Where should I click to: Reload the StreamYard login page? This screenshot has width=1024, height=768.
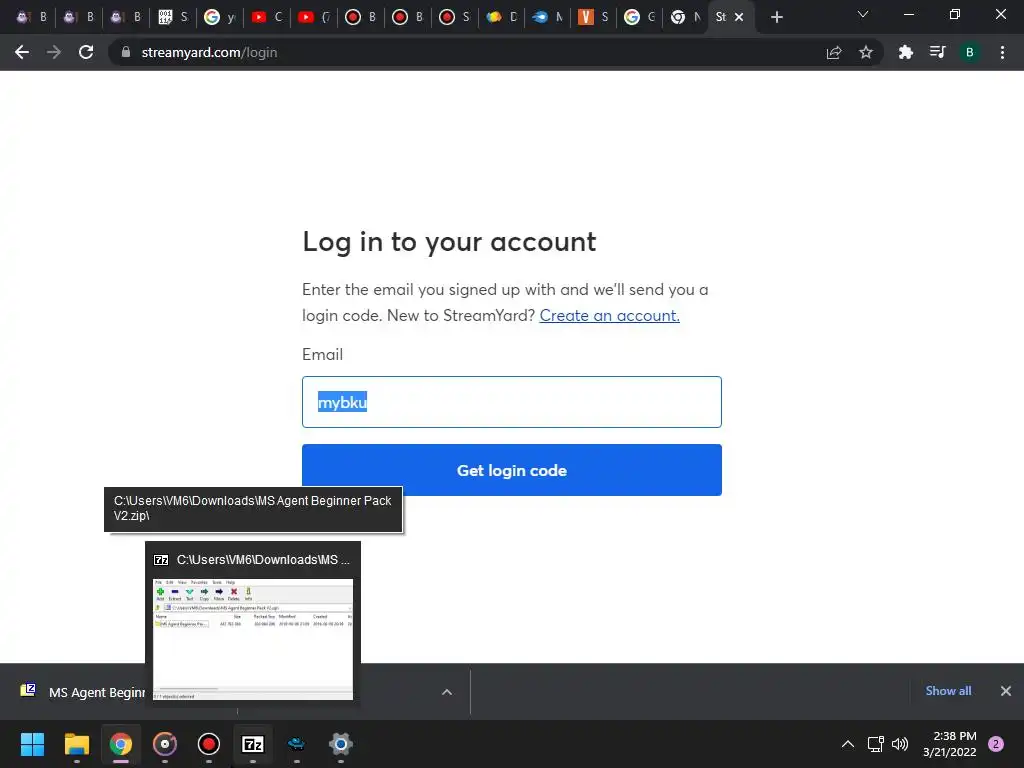(86, 52)
